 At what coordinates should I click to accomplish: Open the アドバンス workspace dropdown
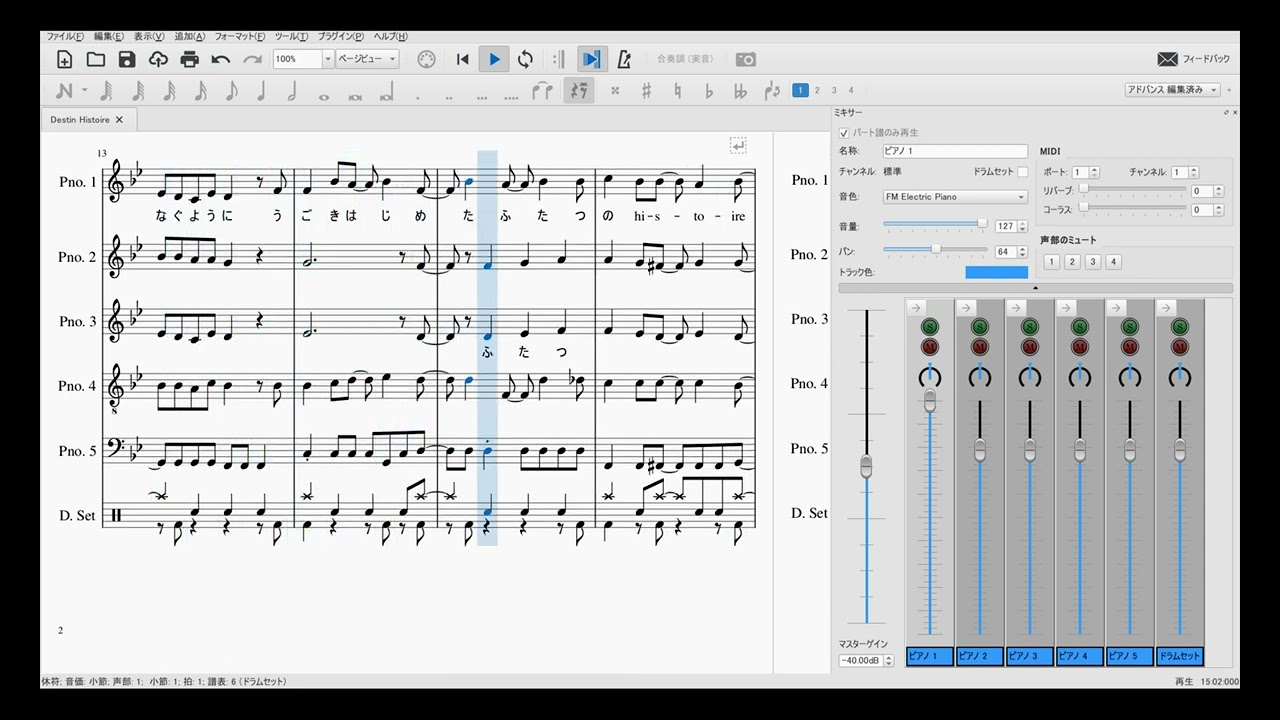(x=1173, y=90)
